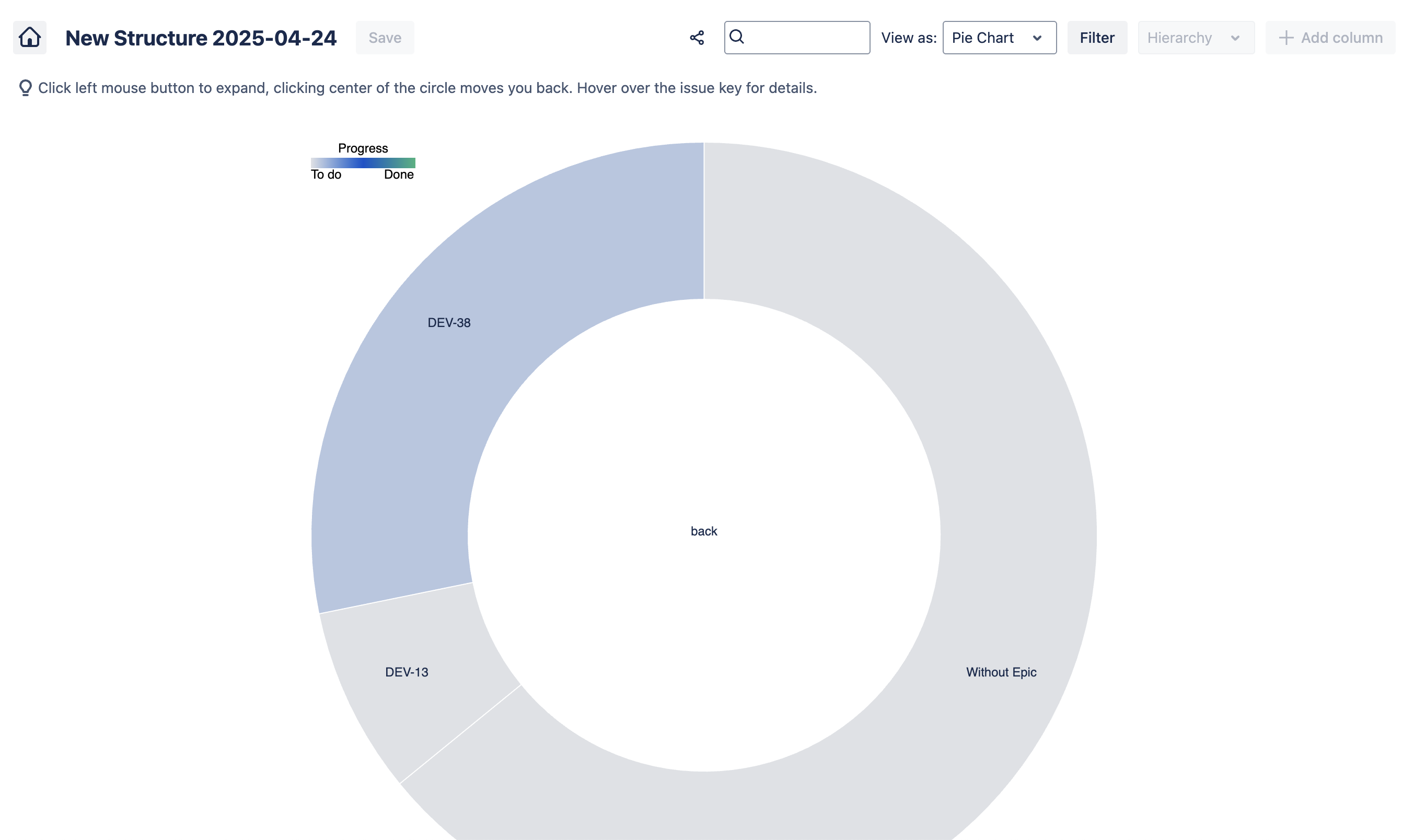Expand the Without Epic pie segment
The width and height of the screenshot is (1414, 840).
pos(1001,672)
